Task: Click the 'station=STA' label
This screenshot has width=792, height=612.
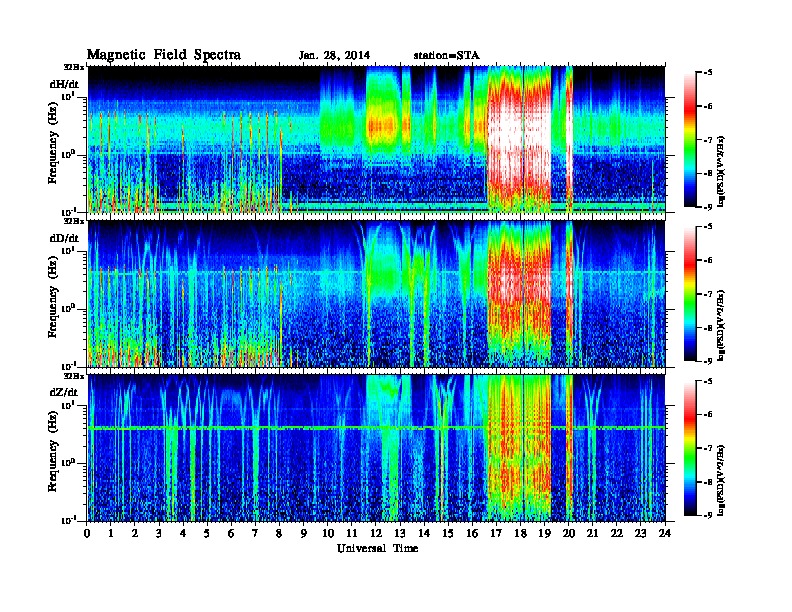Action: click(446, 56)
